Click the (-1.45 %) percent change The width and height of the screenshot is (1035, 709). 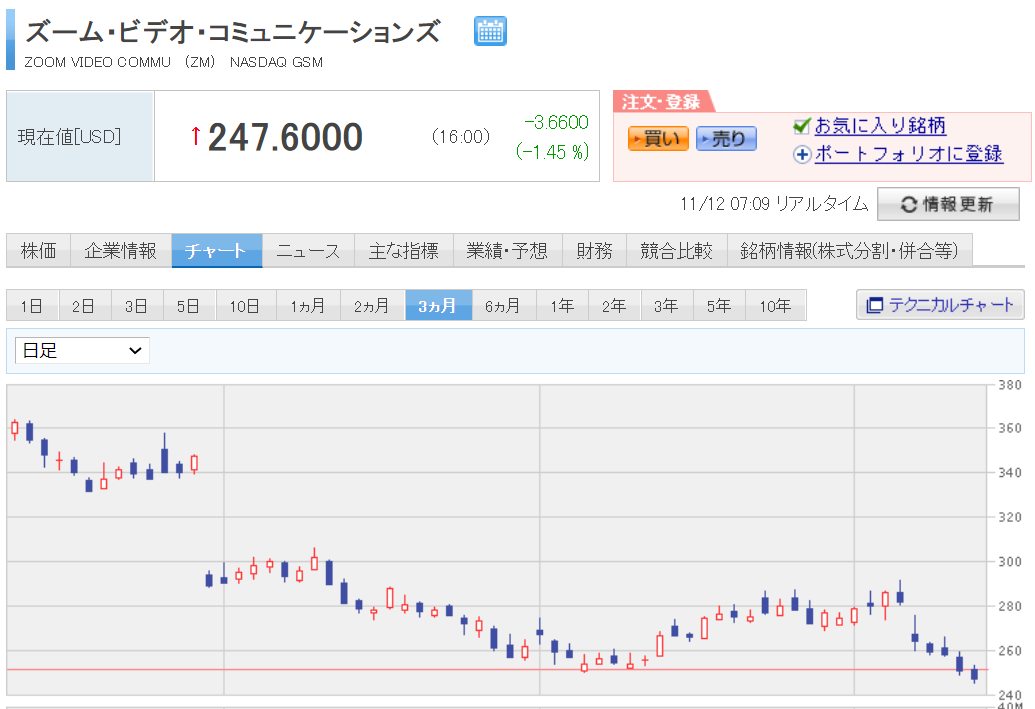coord(552,152)
